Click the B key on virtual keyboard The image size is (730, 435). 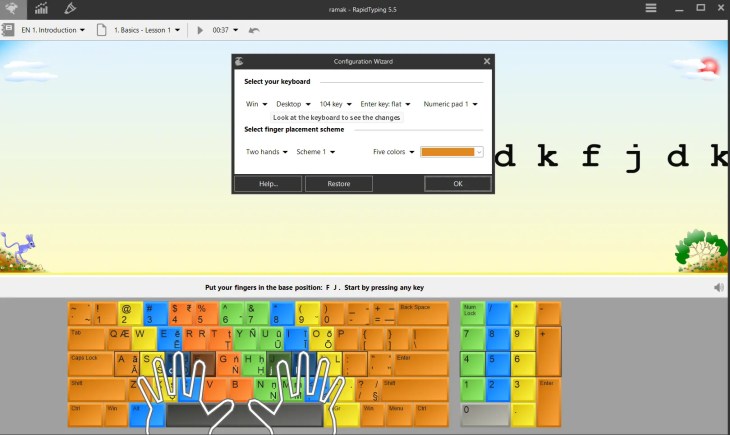click(x=240, y=389)
